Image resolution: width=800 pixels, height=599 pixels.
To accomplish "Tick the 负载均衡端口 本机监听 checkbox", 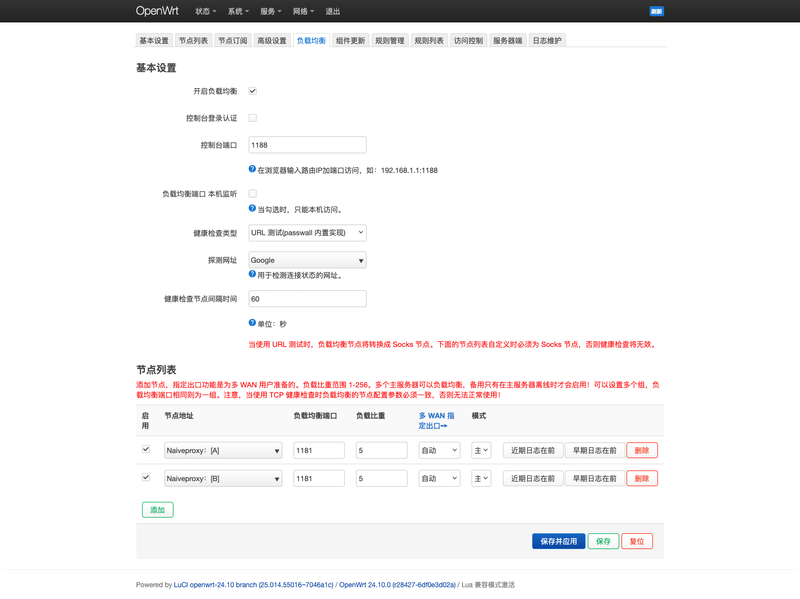I will pos(253,193).
